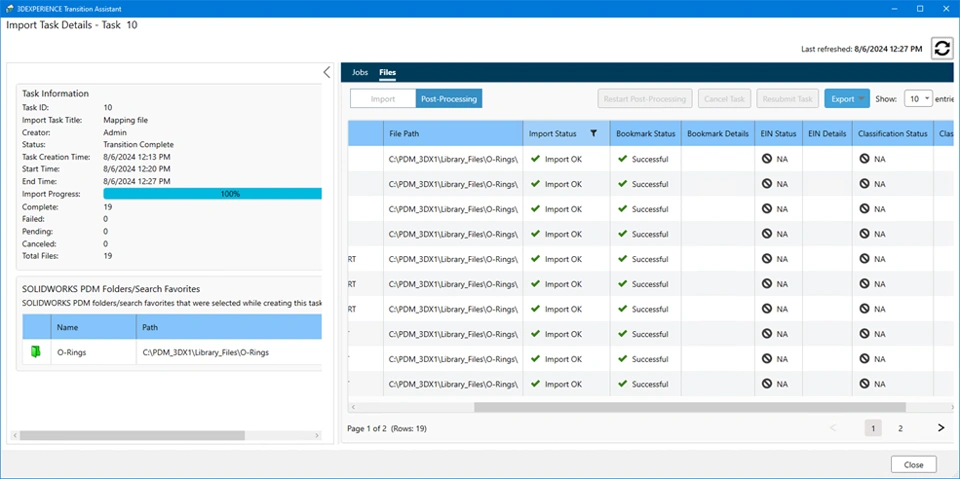Click the next page arrow

point(941,428)
